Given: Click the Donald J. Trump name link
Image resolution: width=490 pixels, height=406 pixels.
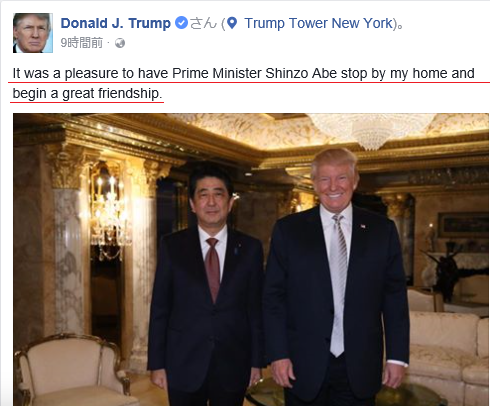Looking at the screenshot, I should click(116, 23).
